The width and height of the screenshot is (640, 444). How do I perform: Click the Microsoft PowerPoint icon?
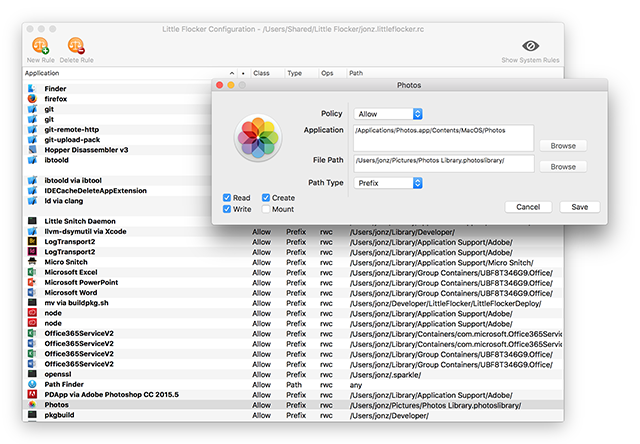[32, 282]
